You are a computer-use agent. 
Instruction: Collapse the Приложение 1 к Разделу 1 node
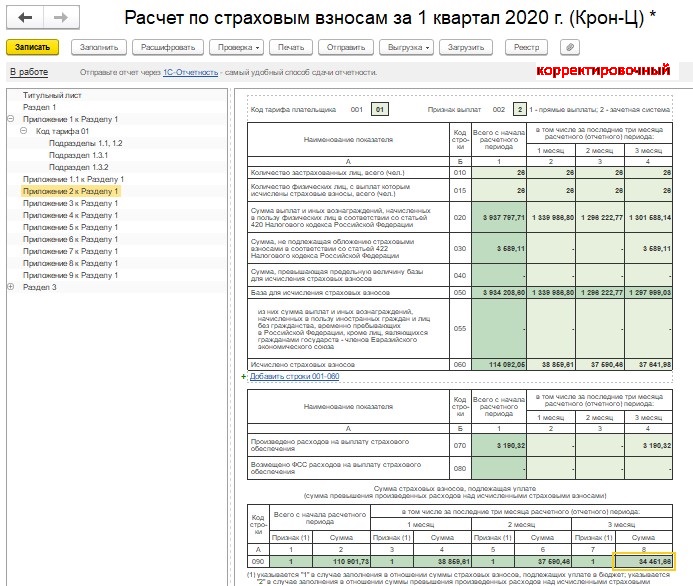11,119
